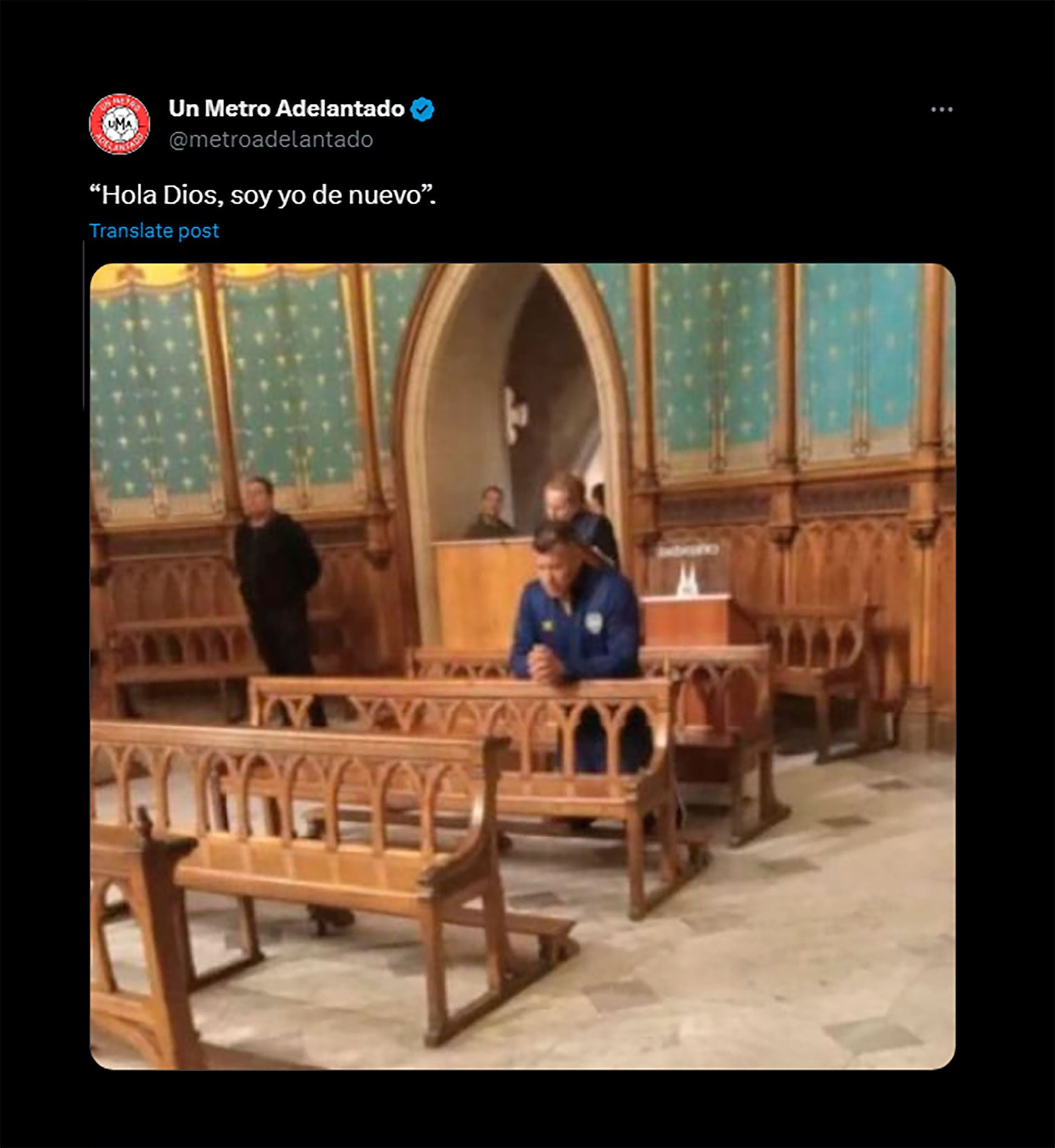This screenshot has height=1148, width=1055.
Task: Click the blue verified checkmark badge
Action: coord(423,109)
